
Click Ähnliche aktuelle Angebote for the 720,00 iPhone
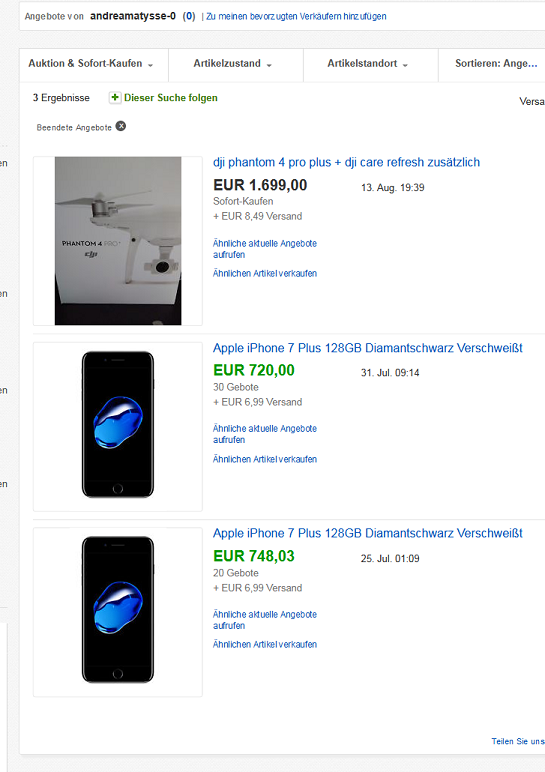(265, 434)
